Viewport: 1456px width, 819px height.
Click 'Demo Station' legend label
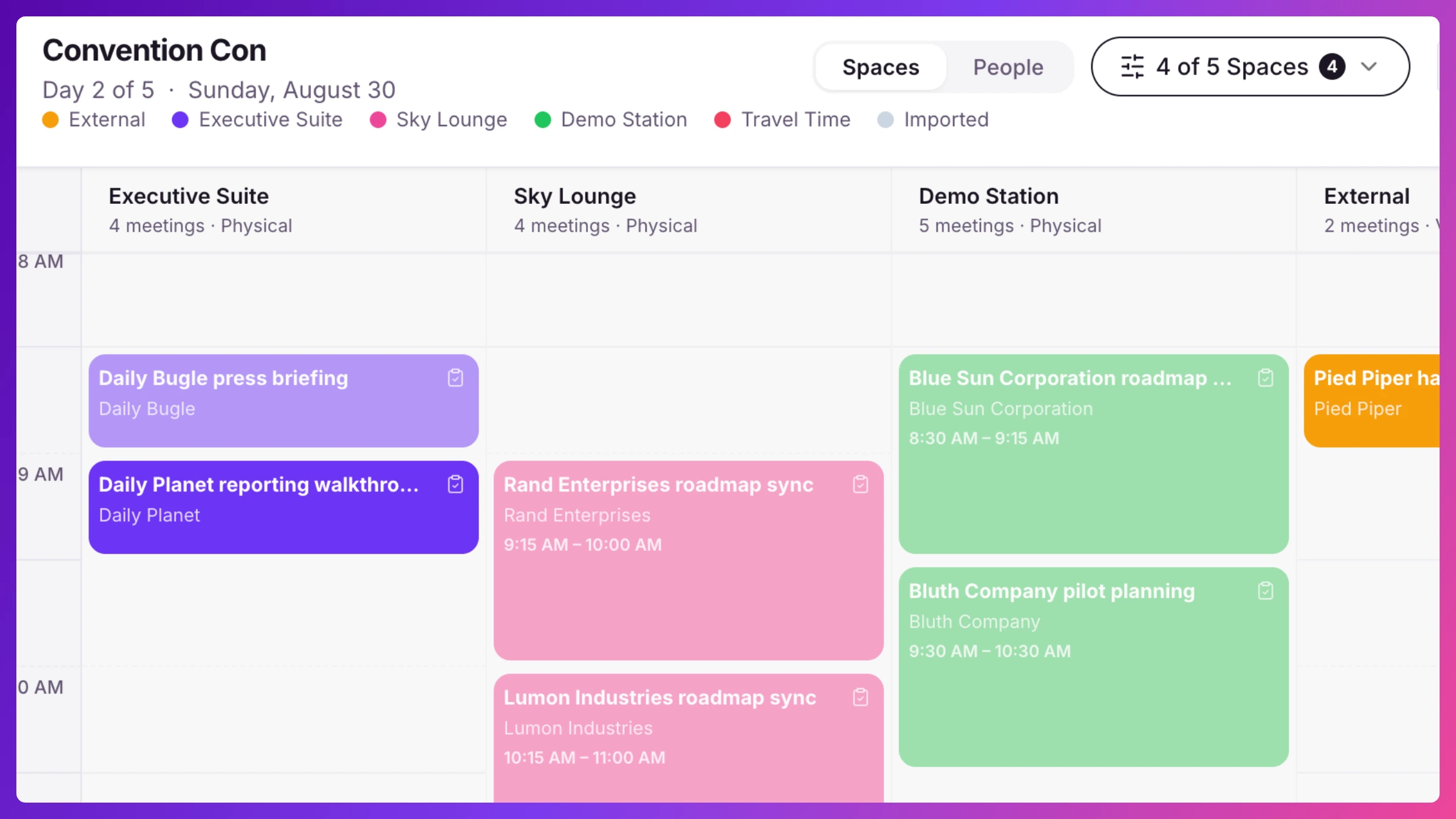click(x=624, y=120)
